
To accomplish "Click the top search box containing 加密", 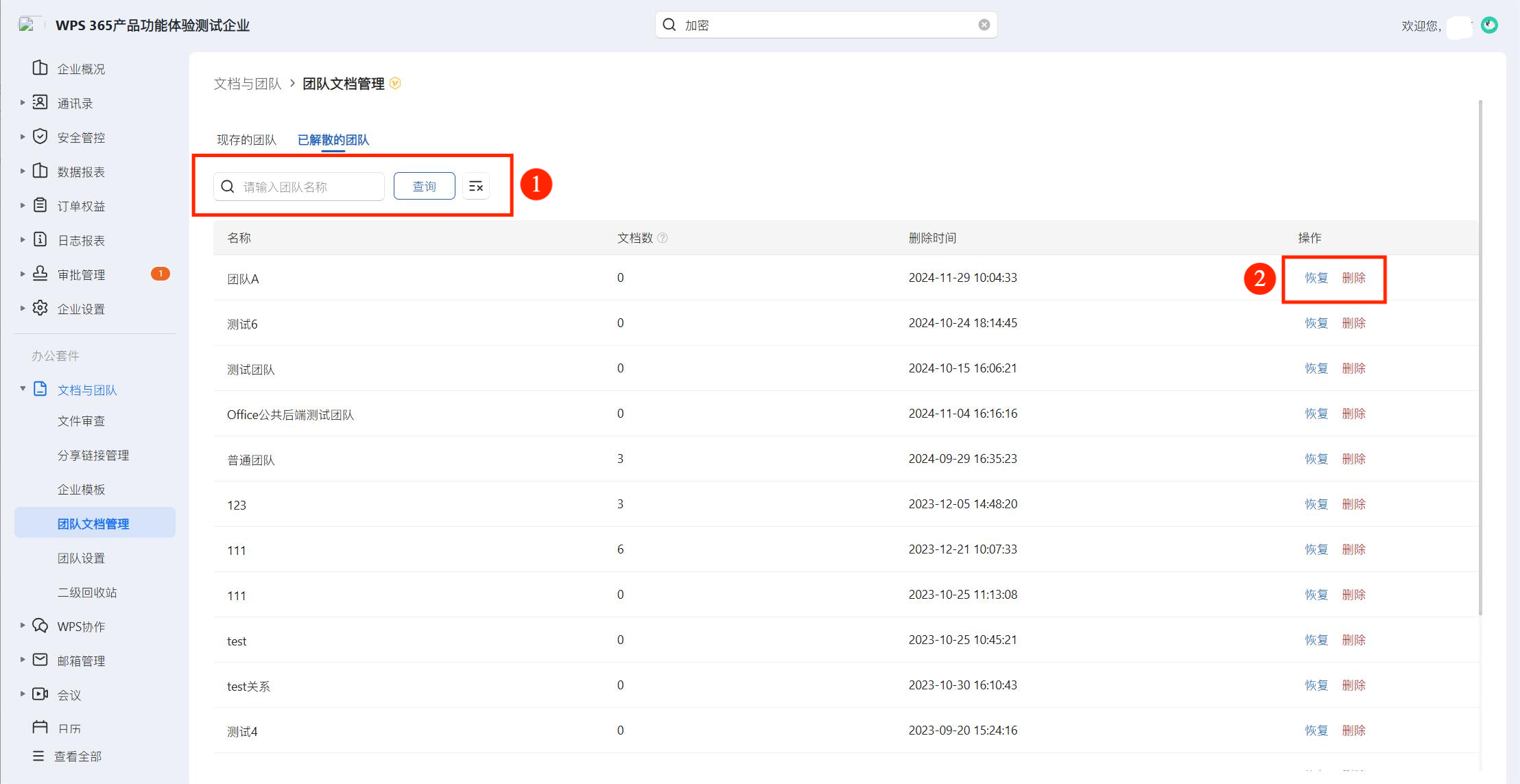I will pos(826,25).
